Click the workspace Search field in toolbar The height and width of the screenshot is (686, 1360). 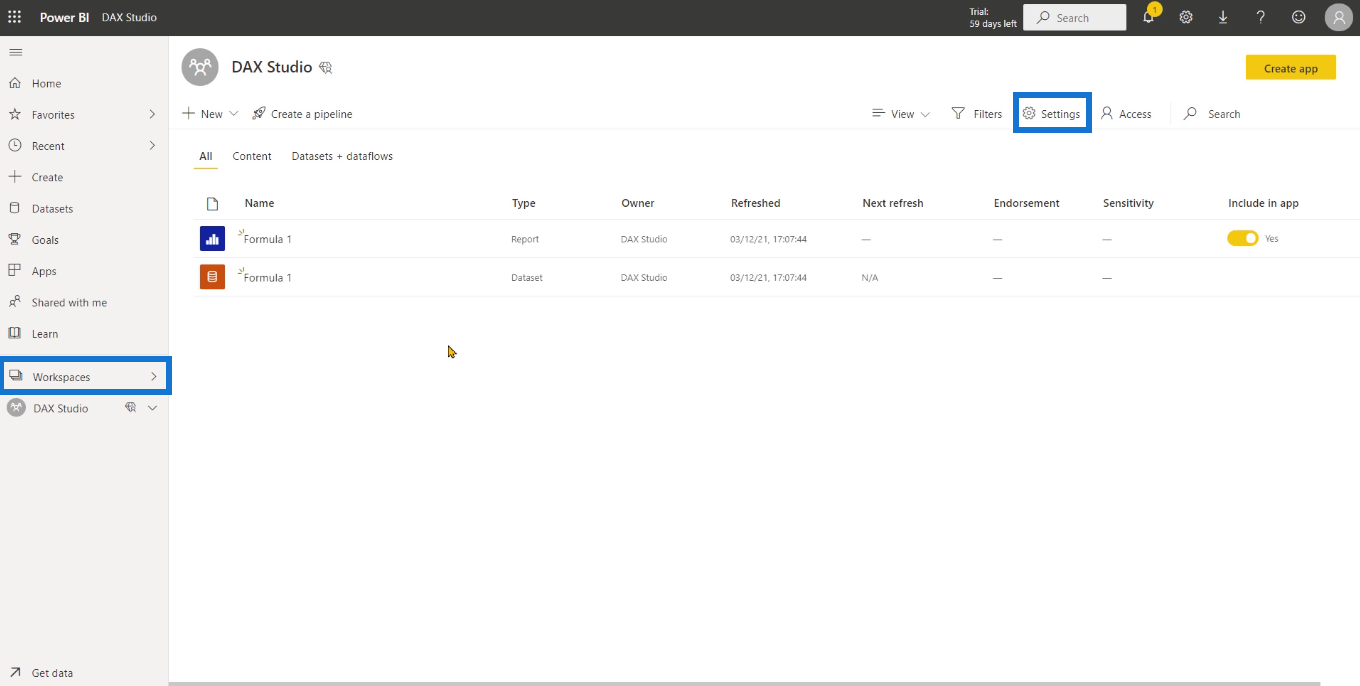(1213, 114)
